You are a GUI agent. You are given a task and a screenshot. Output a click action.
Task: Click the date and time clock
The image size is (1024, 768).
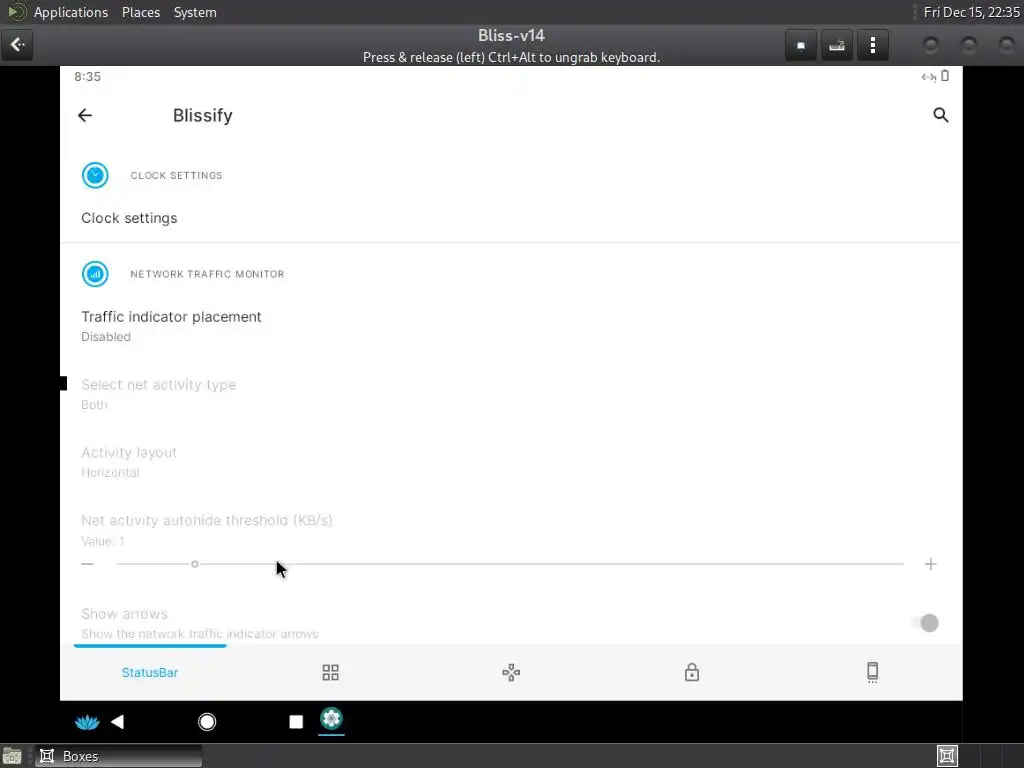[972, 12]
